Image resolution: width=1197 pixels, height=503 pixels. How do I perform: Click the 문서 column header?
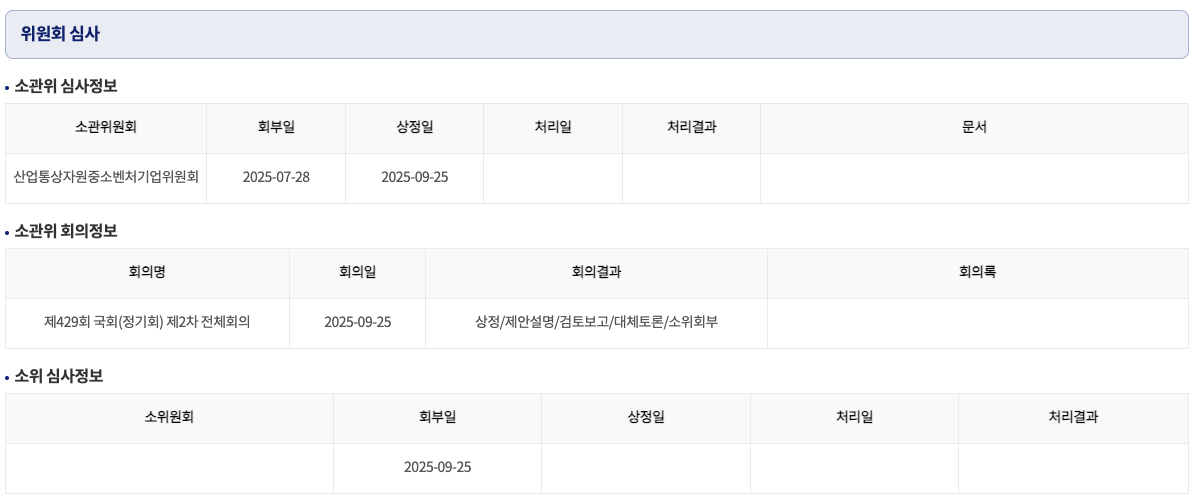click(975, 128)
